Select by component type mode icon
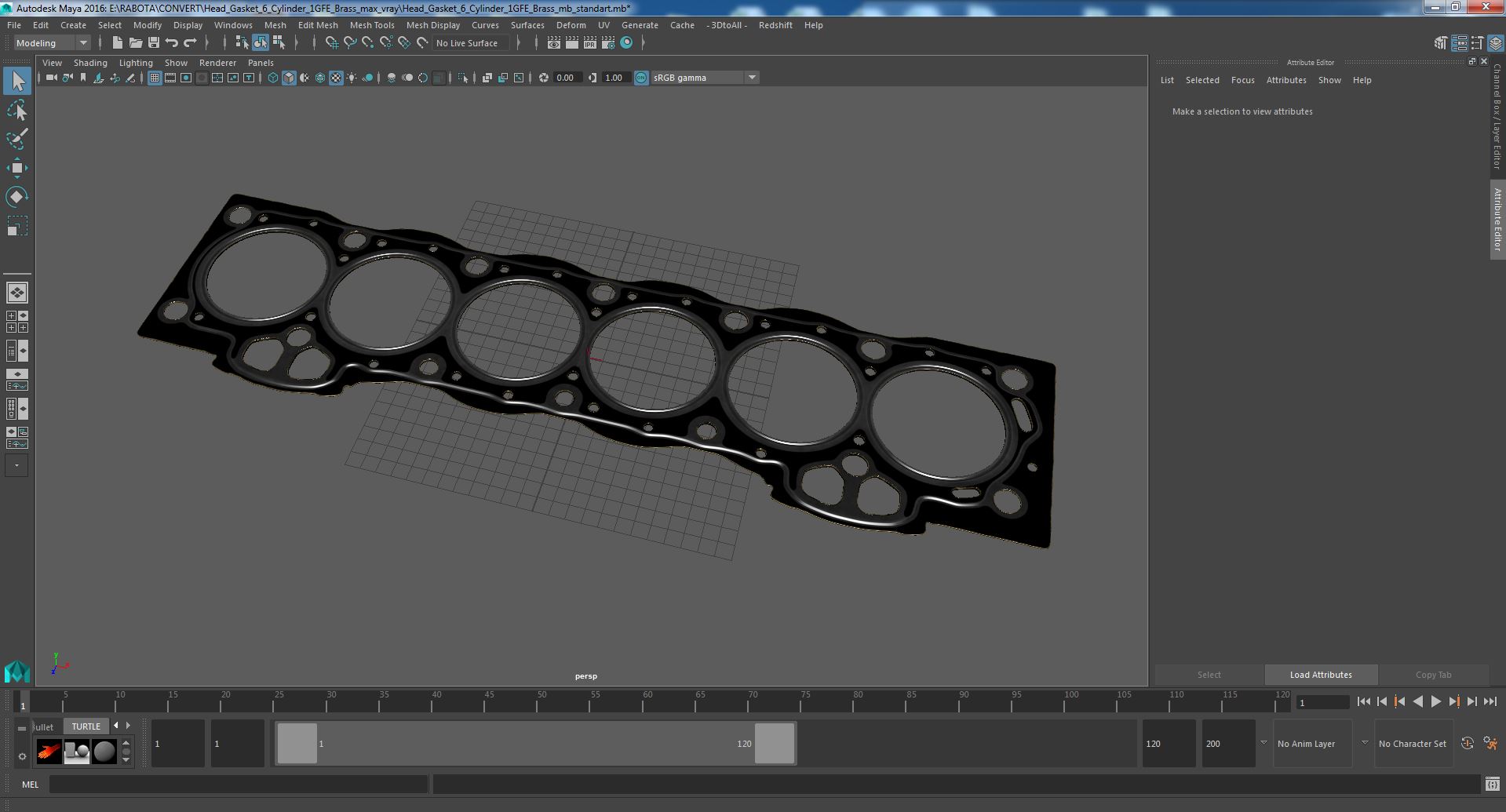 tap(279, 43)
